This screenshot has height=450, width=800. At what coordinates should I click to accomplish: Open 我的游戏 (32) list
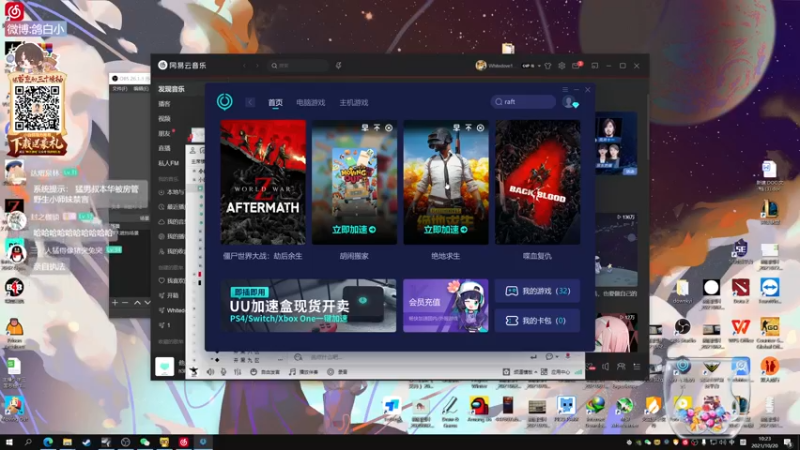[537, 291]
